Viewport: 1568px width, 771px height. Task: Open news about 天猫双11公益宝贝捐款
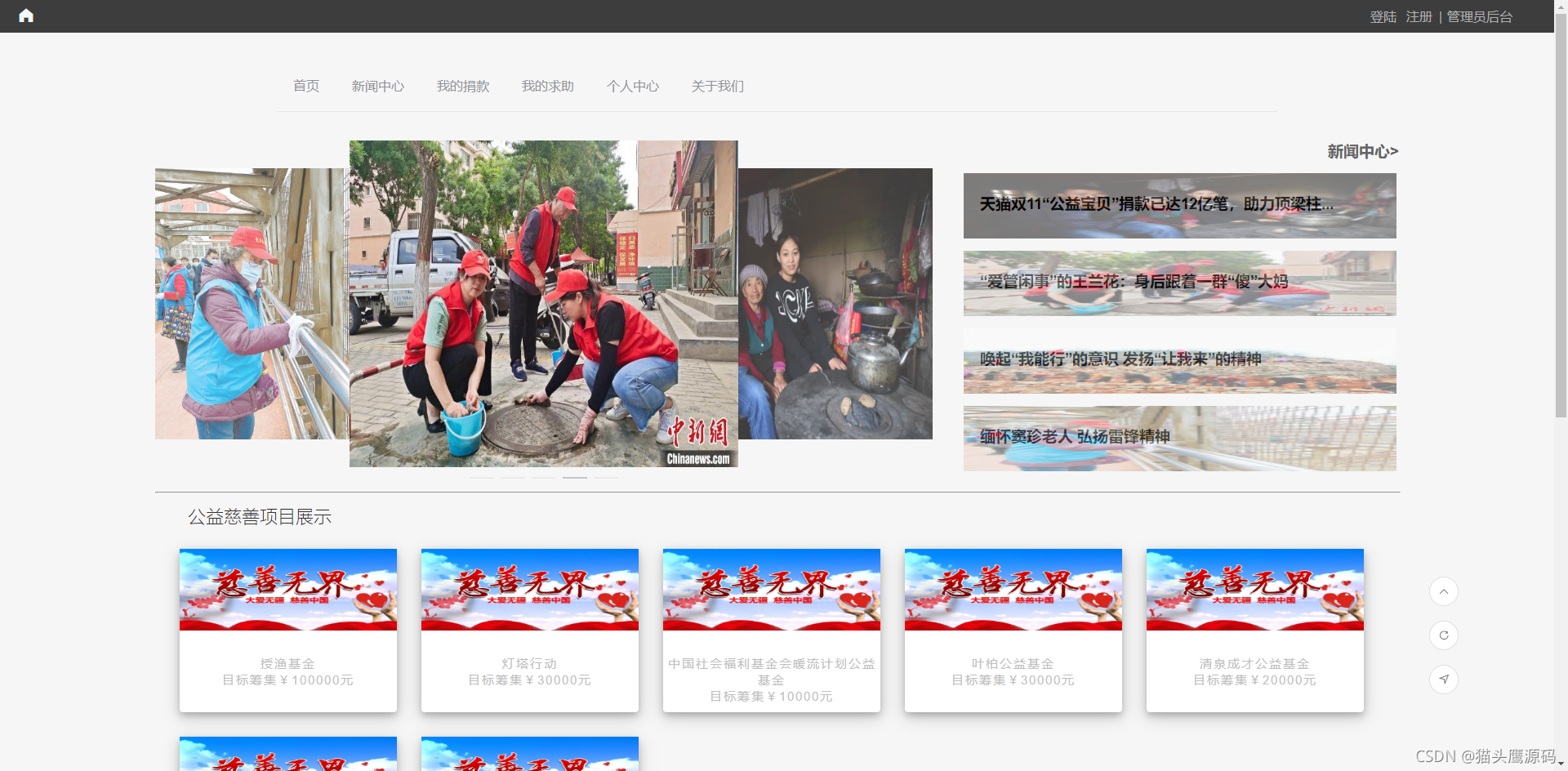click(1179, 206)
